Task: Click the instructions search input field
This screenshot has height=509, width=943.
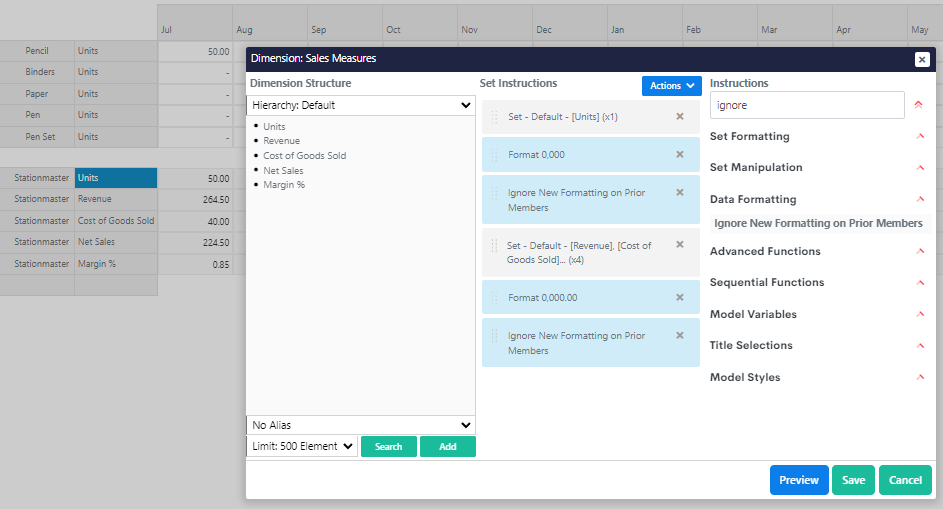Action: coord(806,104)
